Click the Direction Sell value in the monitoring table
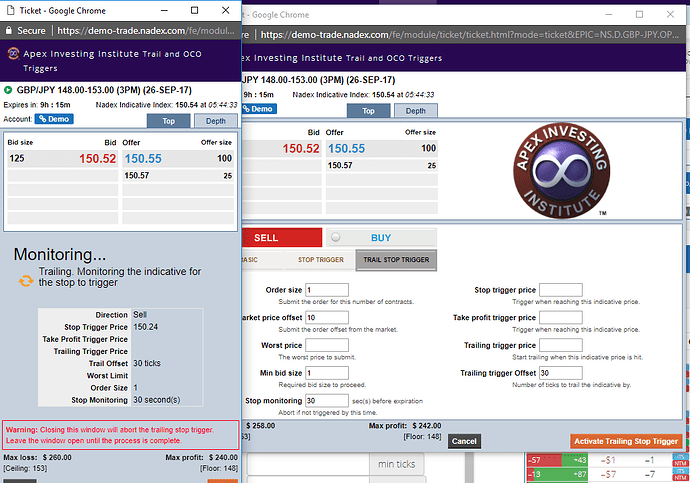 (140, 315)
